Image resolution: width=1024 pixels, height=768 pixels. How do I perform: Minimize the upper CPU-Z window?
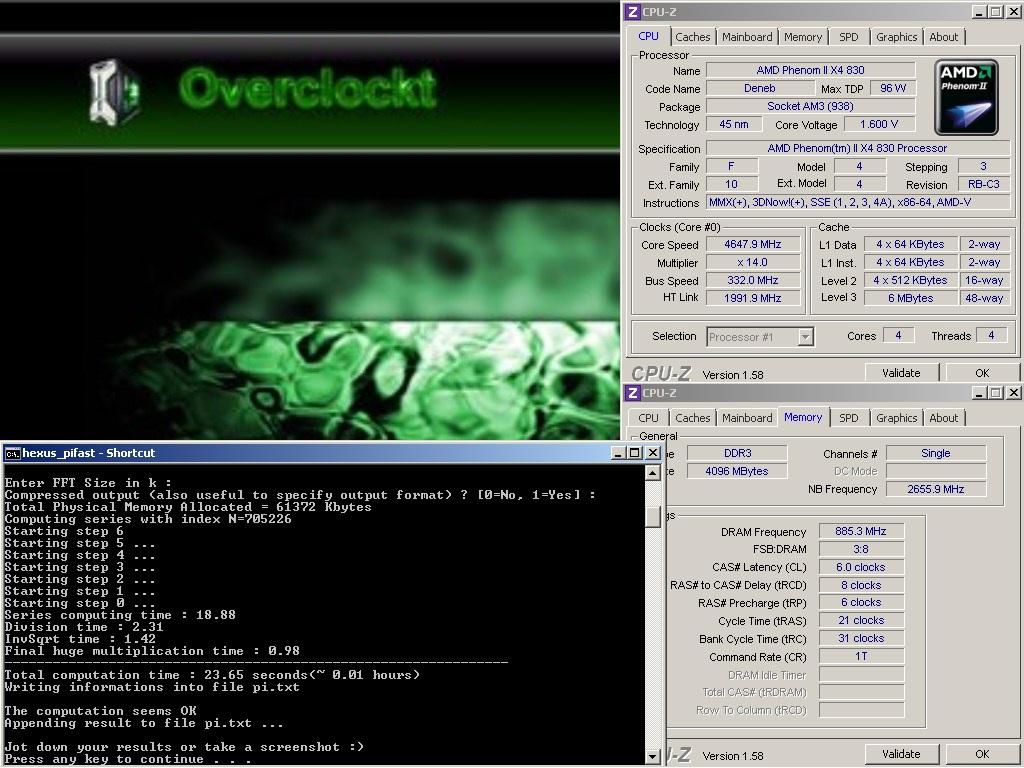979,12
